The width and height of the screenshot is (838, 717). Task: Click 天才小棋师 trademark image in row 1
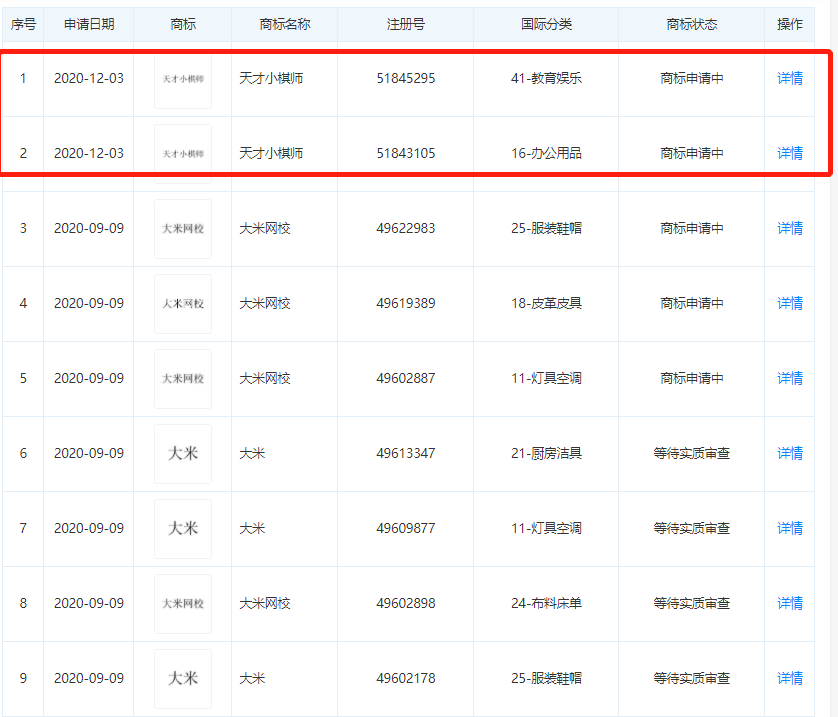tap(183, 79)
